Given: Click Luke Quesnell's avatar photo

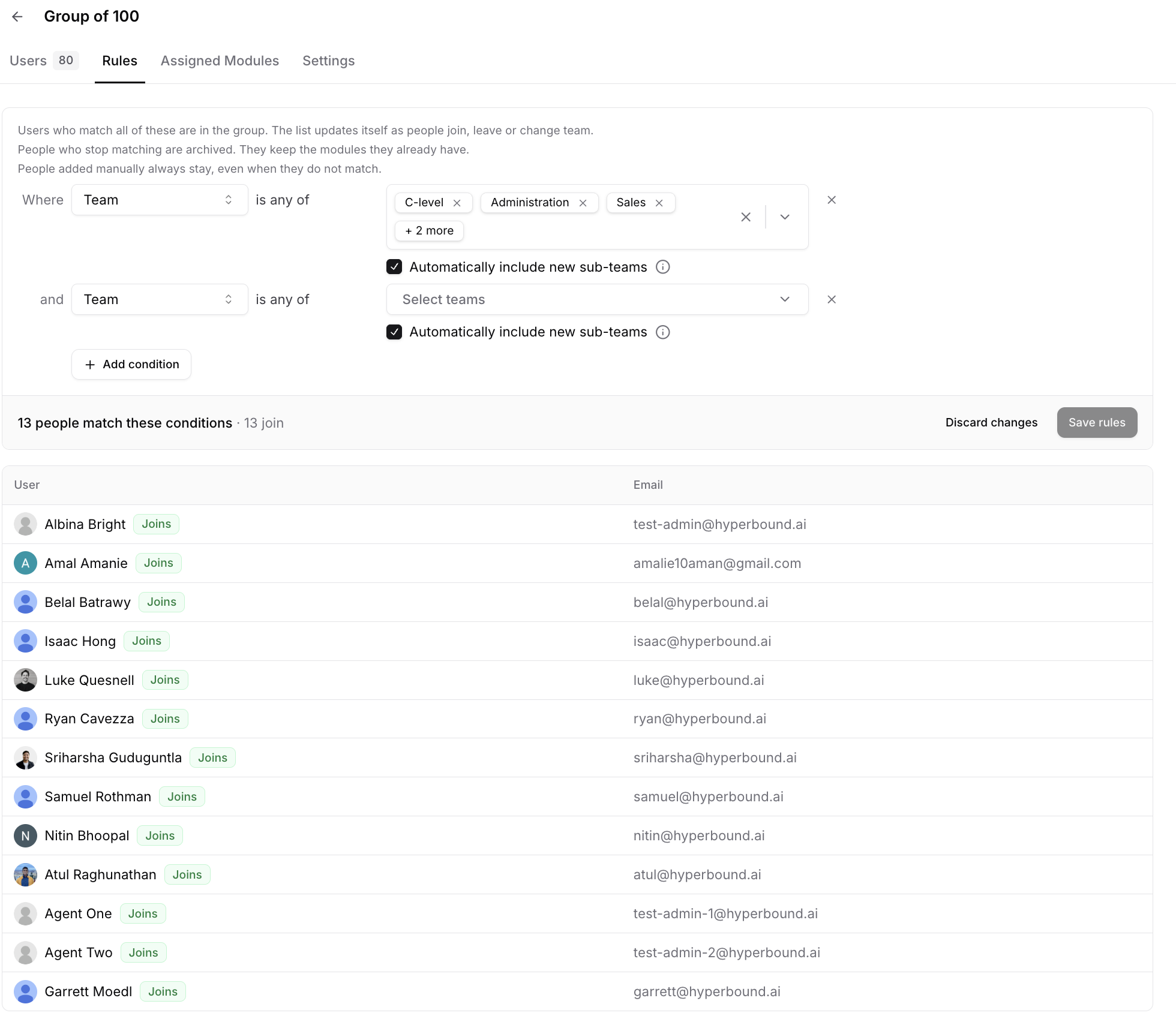Looking at the screenshot, I should click(x=25, y=680).
